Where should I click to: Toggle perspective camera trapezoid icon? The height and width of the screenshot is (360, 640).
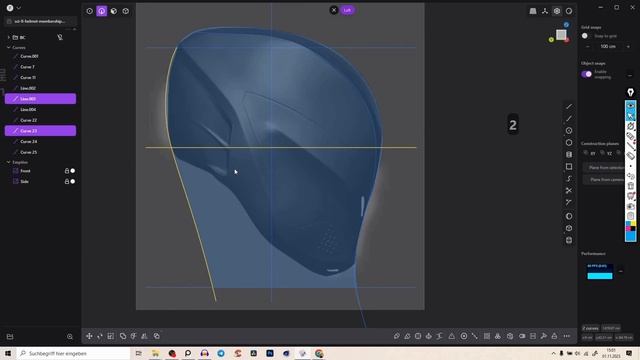click(x=533, y=11)
